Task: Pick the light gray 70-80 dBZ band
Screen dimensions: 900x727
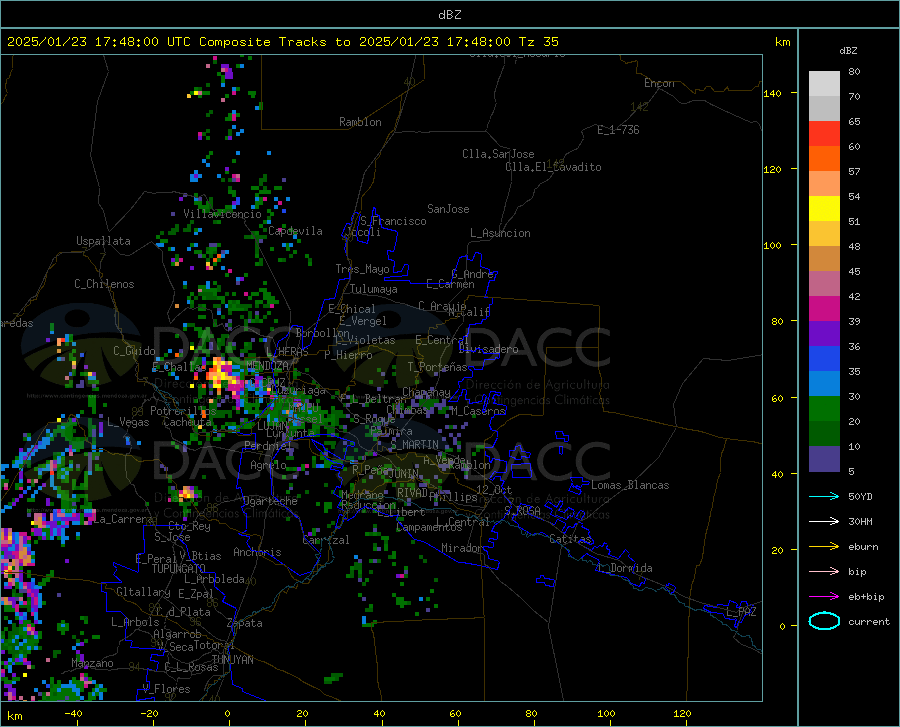Action: coord(824,84)
